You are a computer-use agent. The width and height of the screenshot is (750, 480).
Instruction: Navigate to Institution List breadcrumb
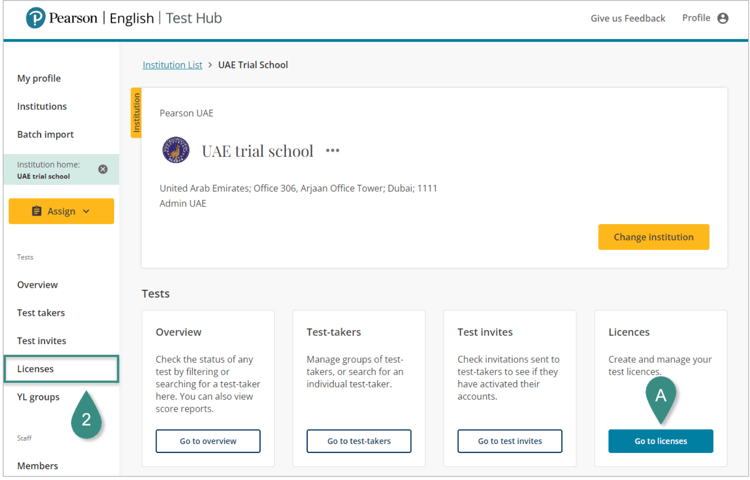point(172,65)
